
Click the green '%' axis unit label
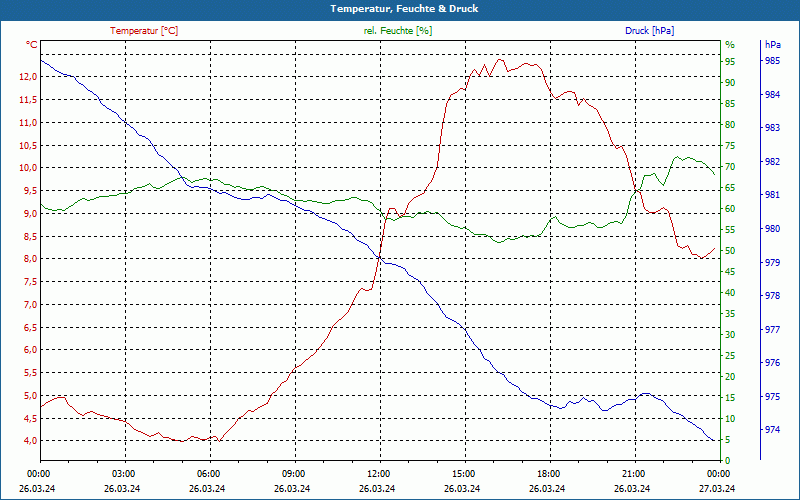[730, 45]
